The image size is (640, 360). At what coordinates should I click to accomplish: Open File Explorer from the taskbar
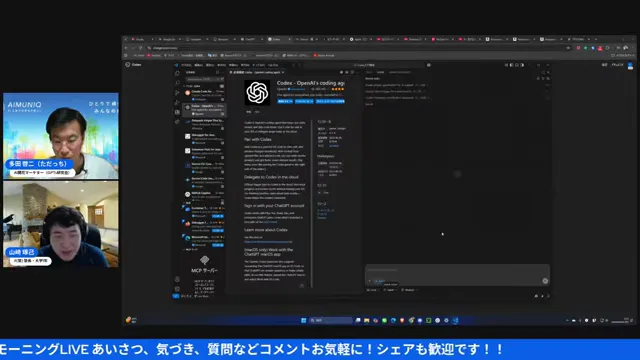point(367,320)
